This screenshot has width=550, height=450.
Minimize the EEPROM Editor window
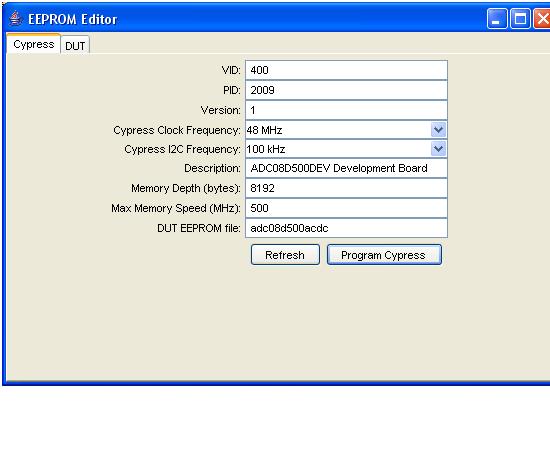click(497, 19)
